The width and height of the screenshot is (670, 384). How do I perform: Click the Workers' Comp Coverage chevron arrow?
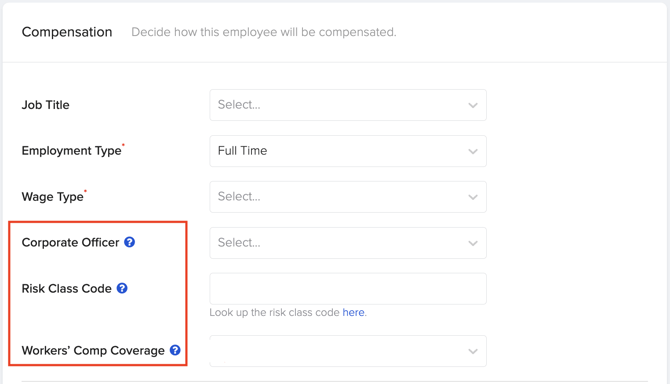click(473, 352)
